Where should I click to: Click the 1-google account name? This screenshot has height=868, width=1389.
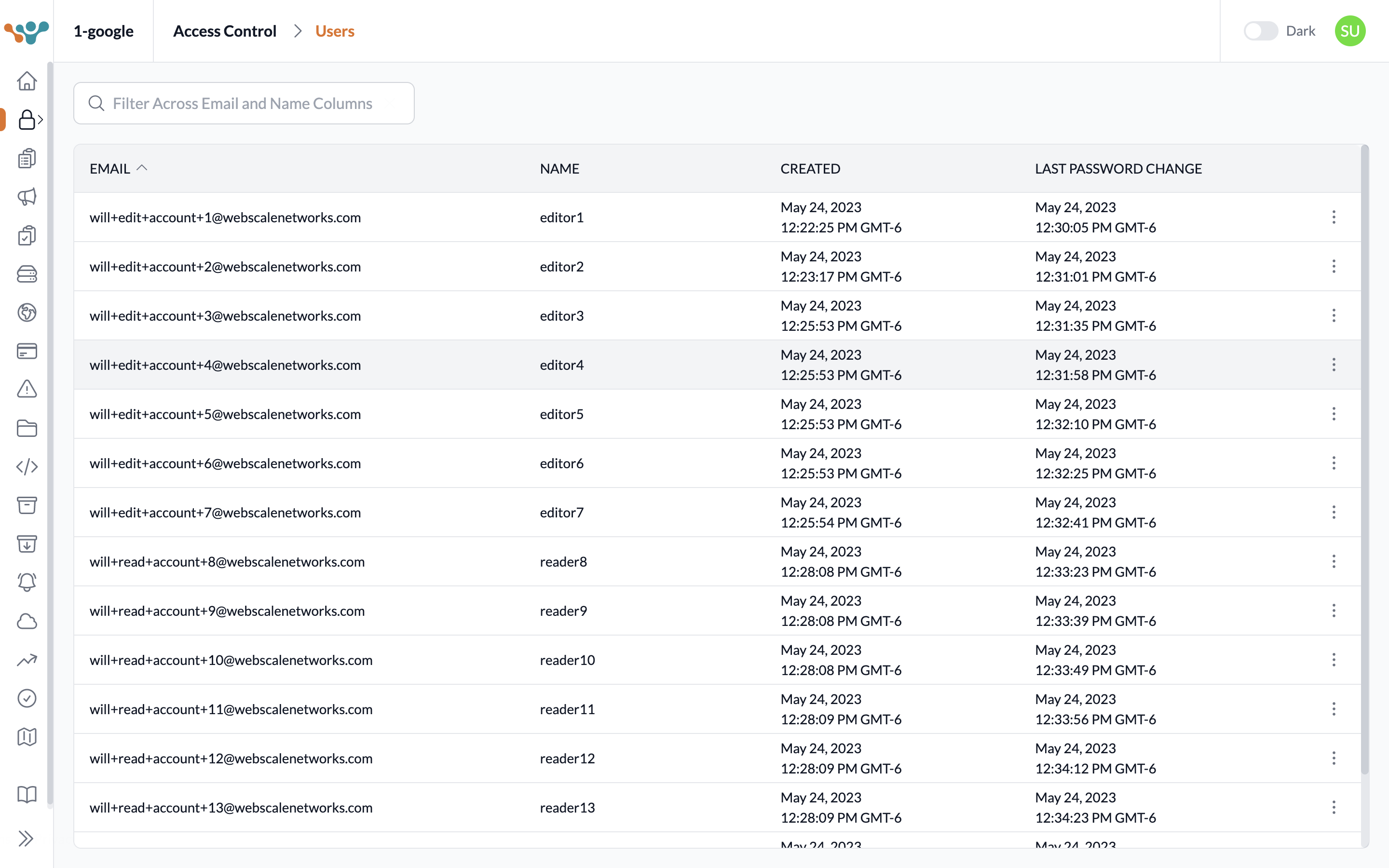pos(103,31)
